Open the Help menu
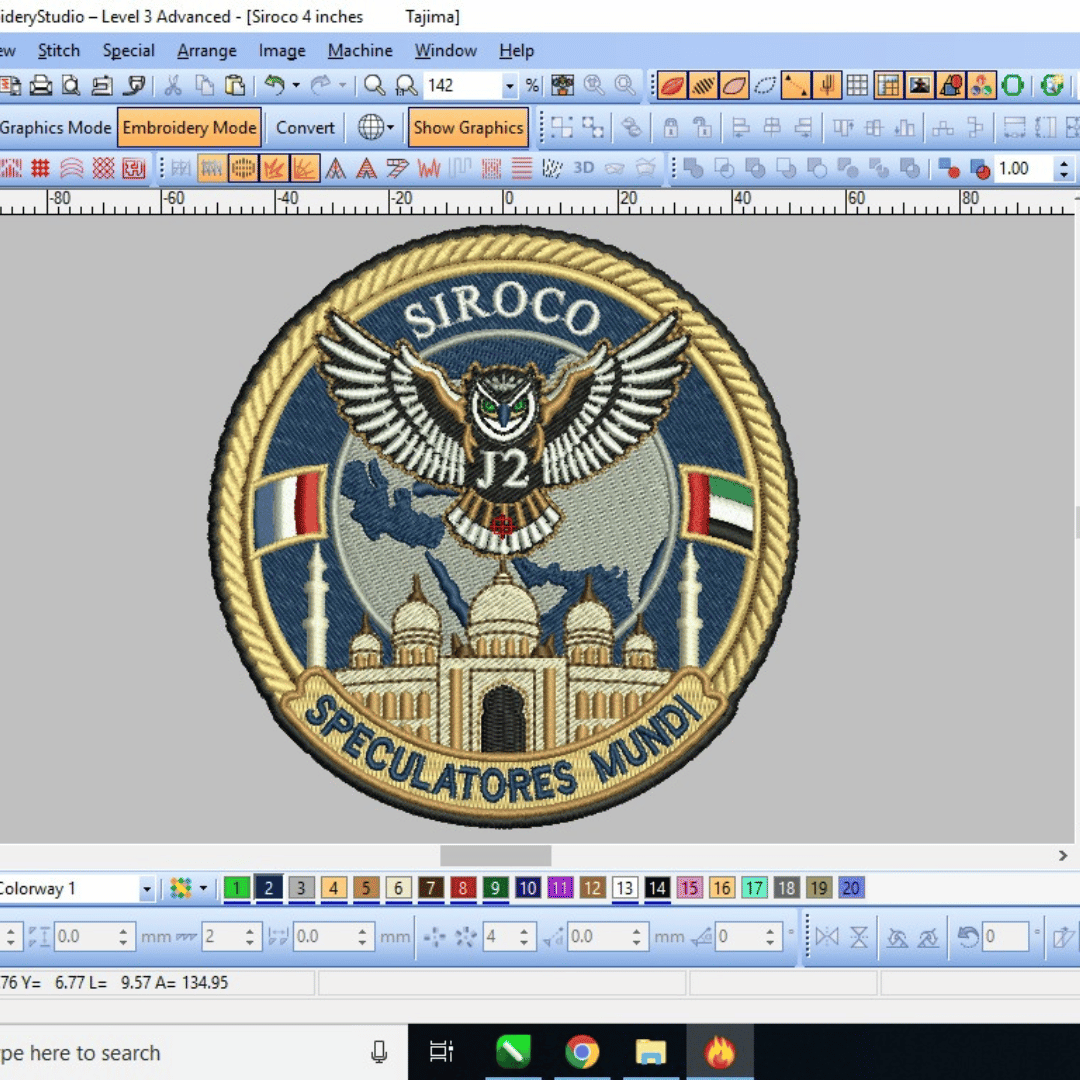This screenshot has width=1080, height=1080. (x=517, y=51)
